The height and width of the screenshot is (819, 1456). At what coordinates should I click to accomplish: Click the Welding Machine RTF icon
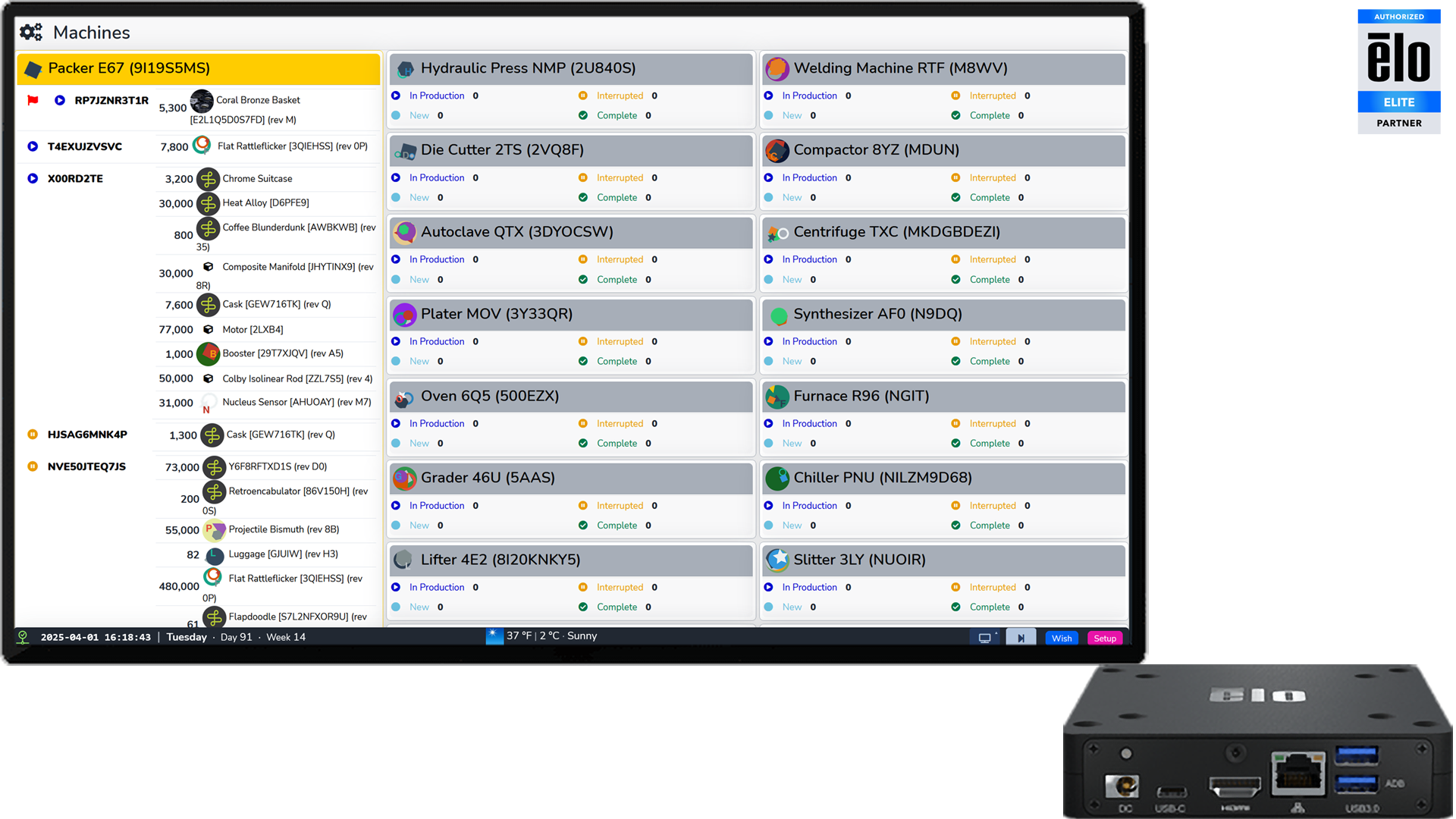click(777, 69)
